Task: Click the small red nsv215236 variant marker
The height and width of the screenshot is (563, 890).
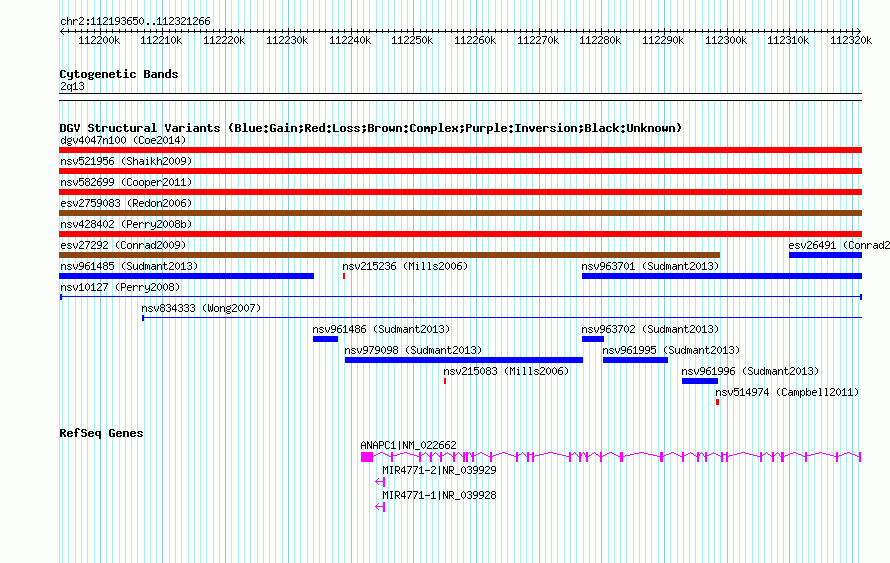Action: point(343,276)
